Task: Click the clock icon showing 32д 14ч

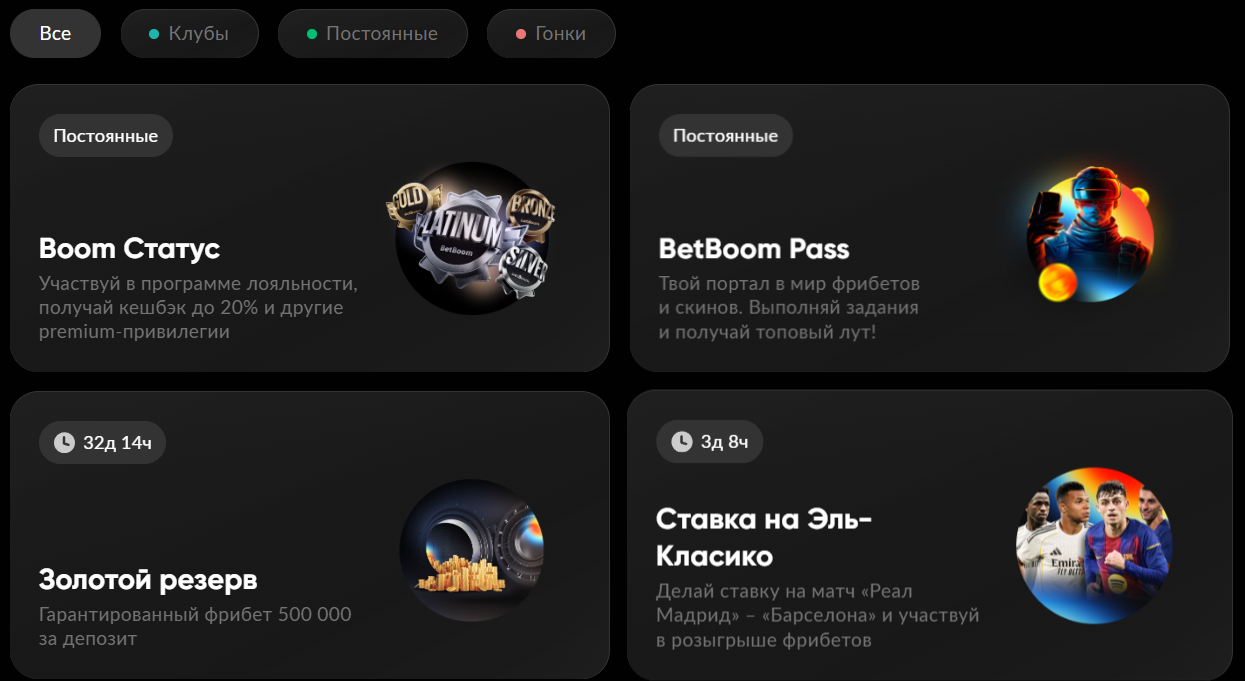Action: pos(64,442)
